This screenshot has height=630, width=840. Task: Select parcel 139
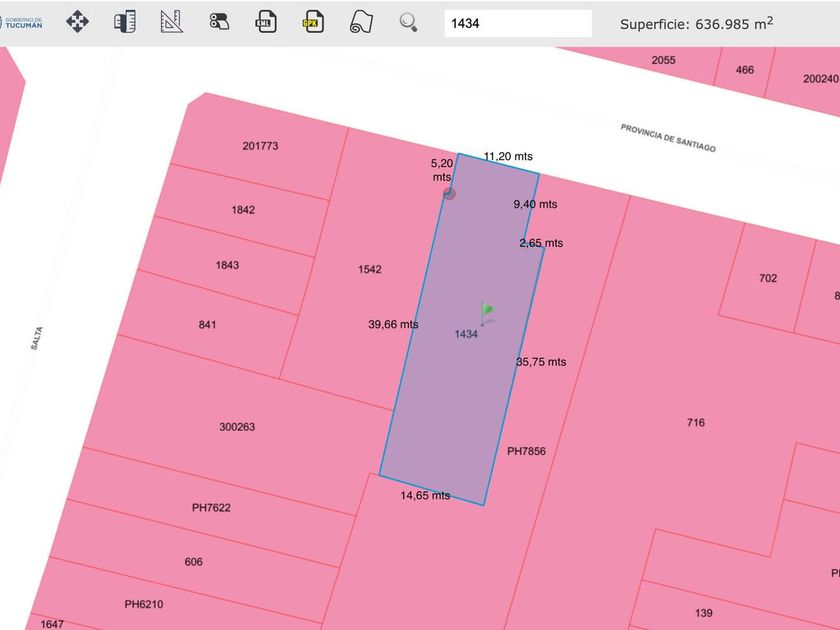tap(704, 613)
